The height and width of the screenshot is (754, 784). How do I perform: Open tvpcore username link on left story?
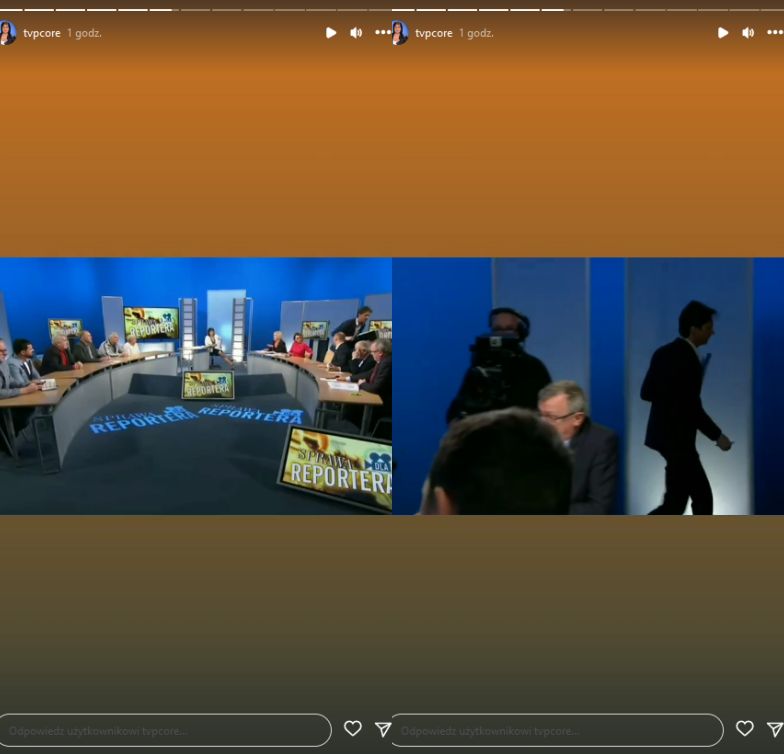(x=42, y=33)
